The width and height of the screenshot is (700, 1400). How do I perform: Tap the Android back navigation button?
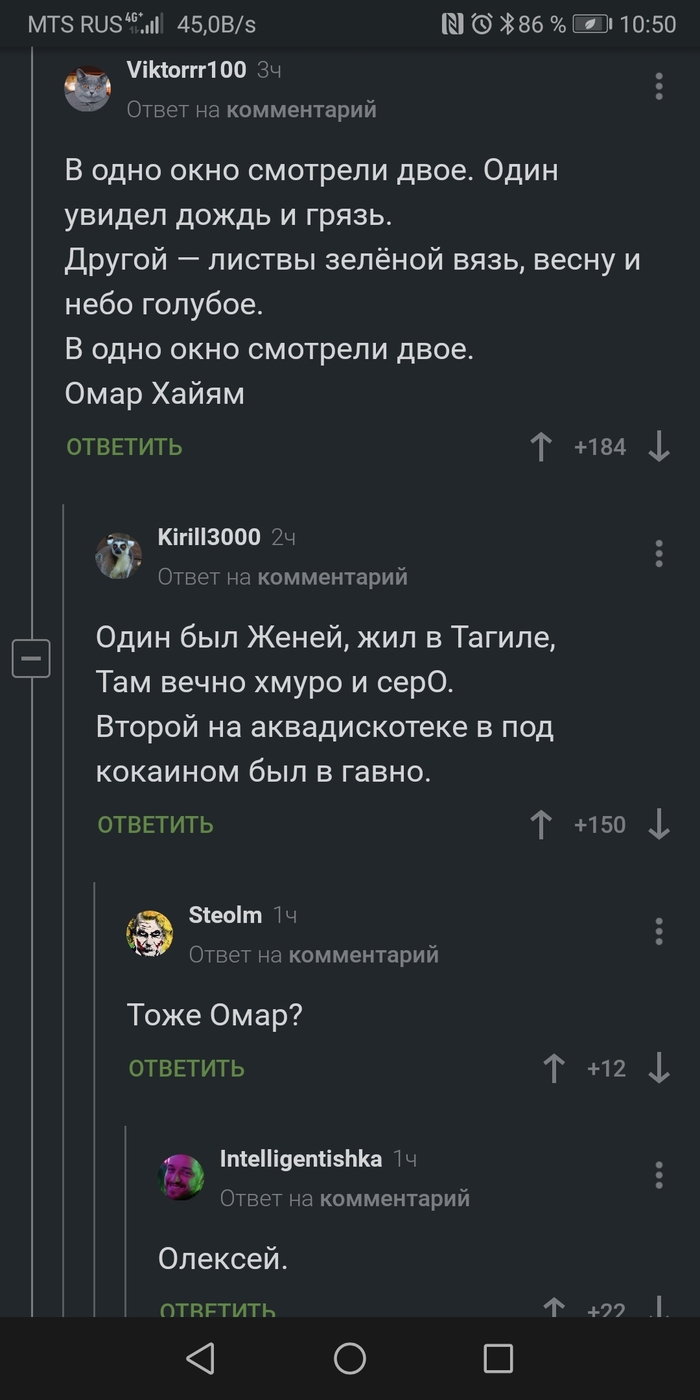(x=201, y=1358)
